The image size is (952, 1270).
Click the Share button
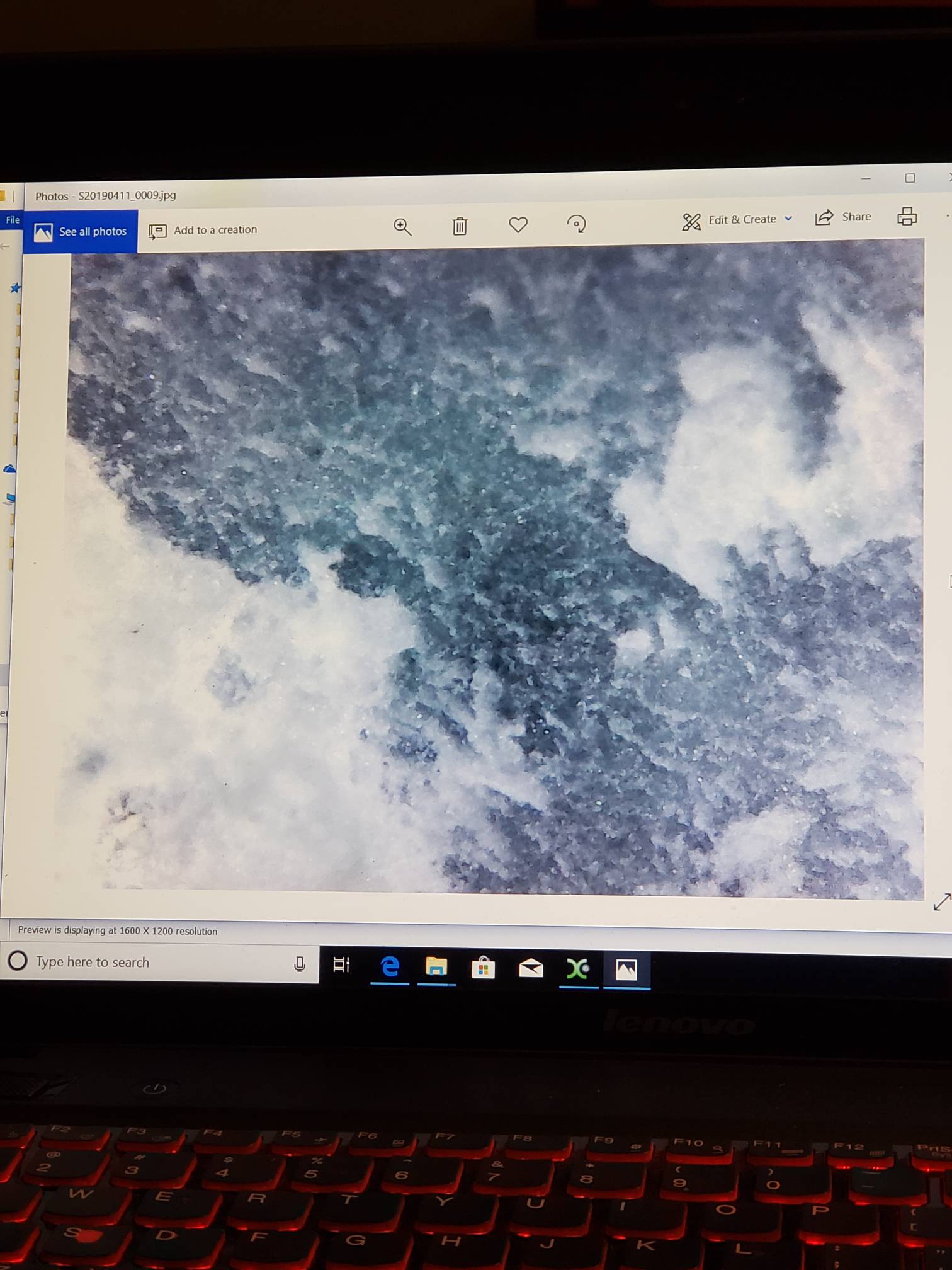(843, 217)
